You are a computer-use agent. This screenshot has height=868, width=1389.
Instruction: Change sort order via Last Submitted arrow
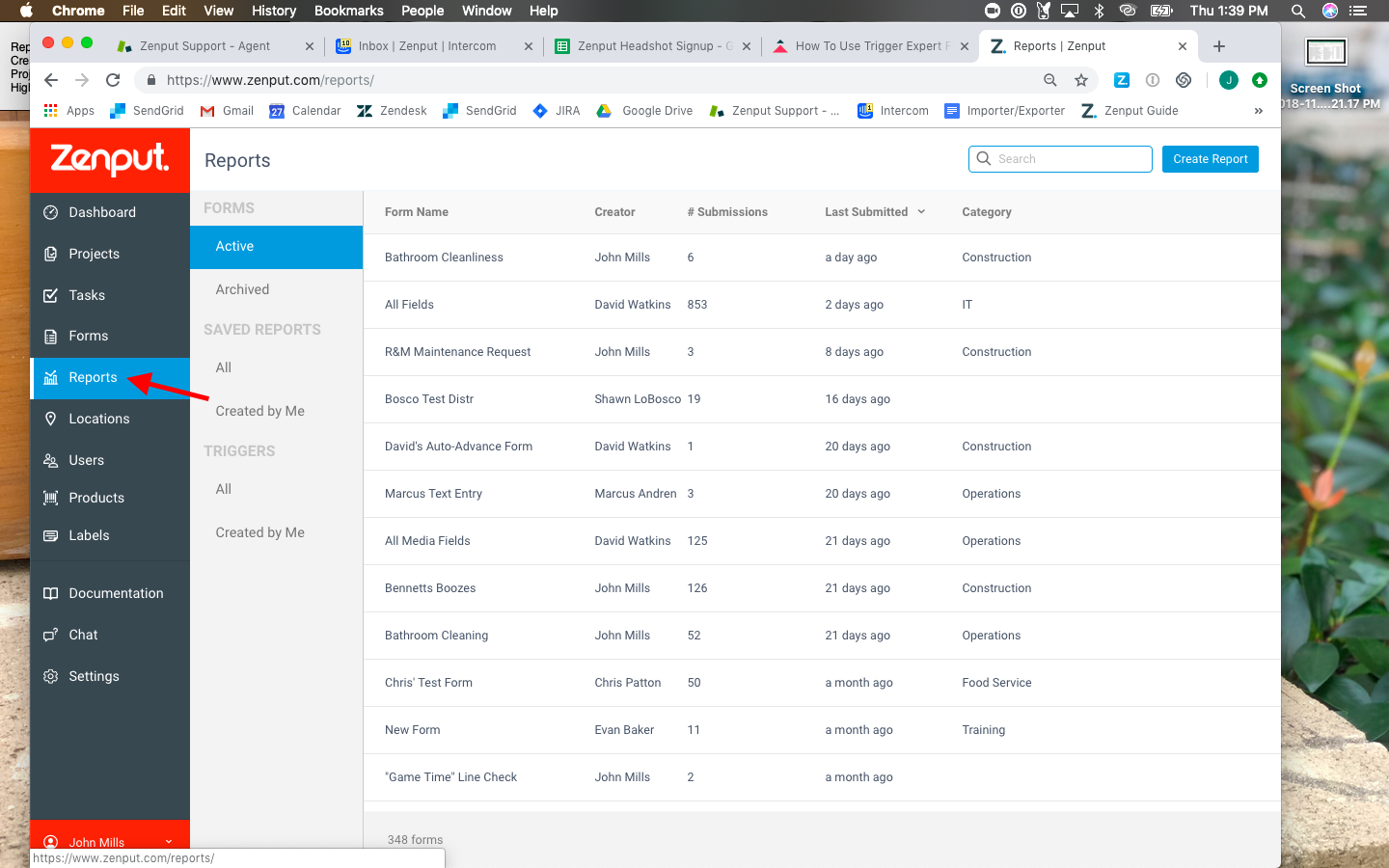coord(923,211)
